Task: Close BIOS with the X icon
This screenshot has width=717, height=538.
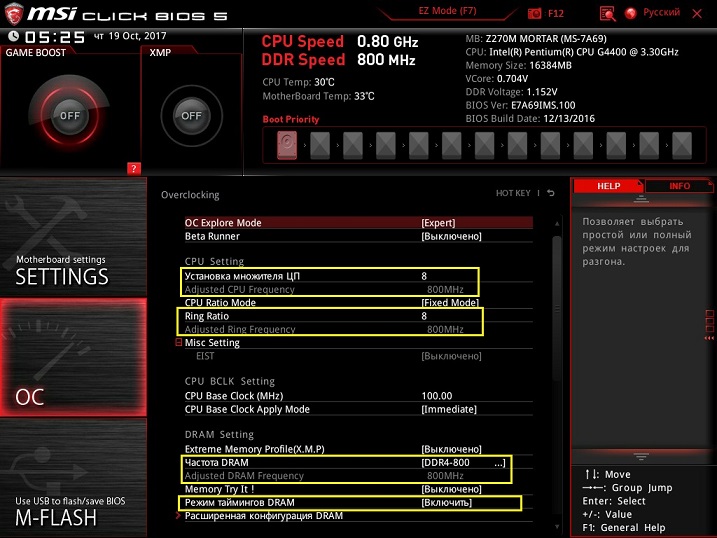Action: 697,13
